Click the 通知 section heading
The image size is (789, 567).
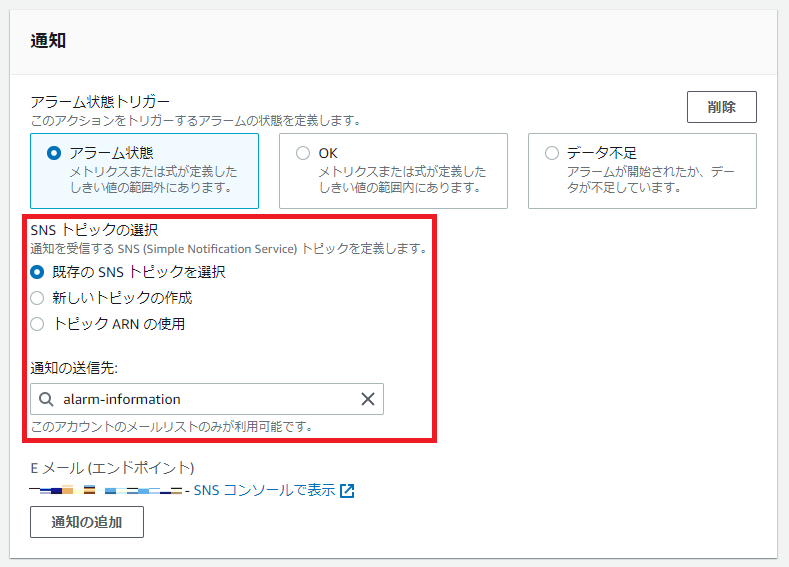(48, 41)
